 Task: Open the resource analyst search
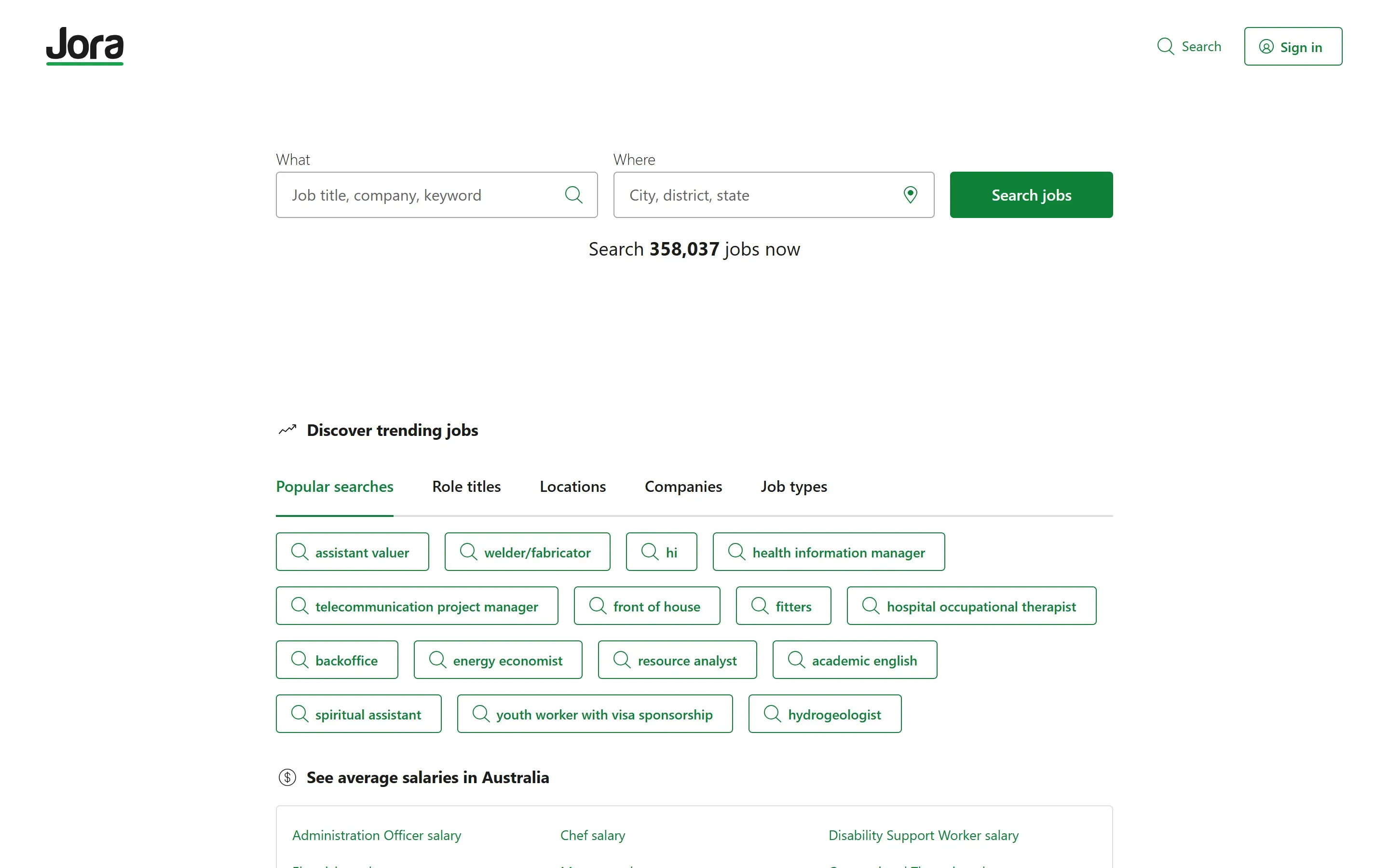[x=677, y=660]
